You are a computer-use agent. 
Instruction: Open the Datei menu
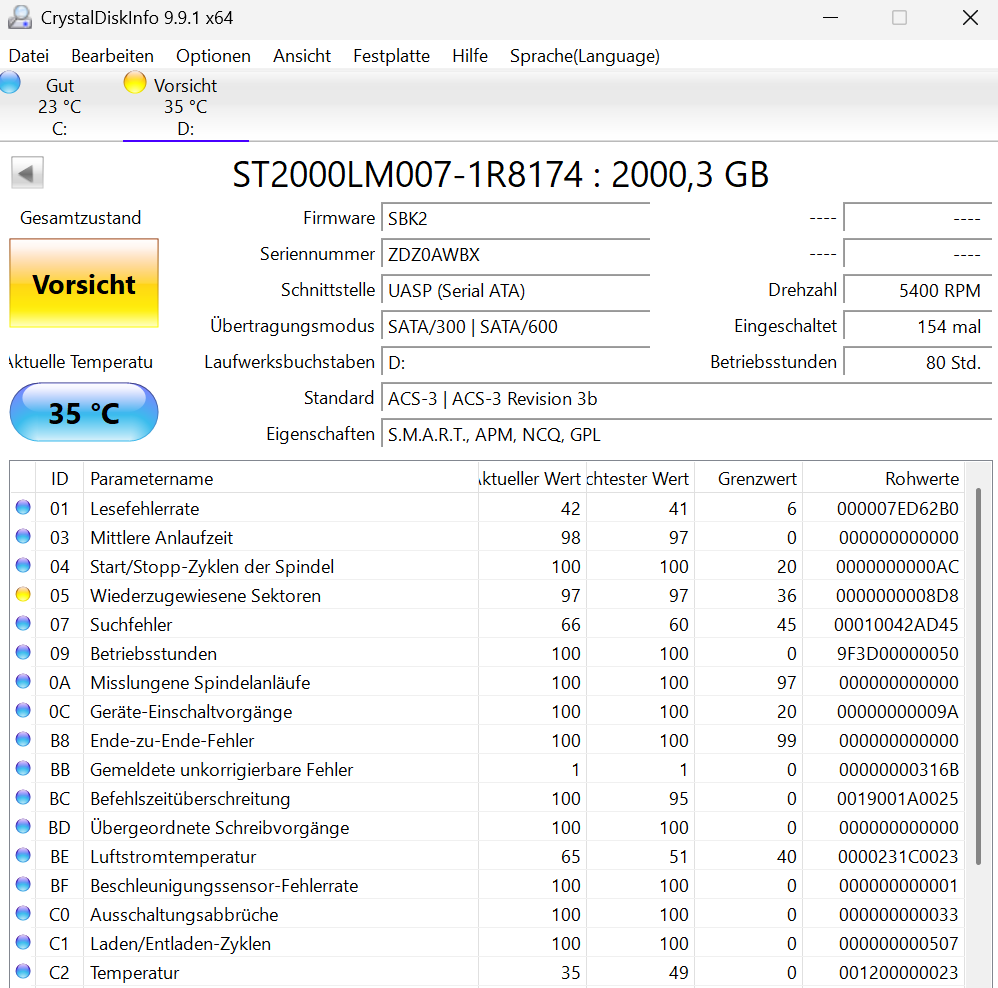click(29, 56)
